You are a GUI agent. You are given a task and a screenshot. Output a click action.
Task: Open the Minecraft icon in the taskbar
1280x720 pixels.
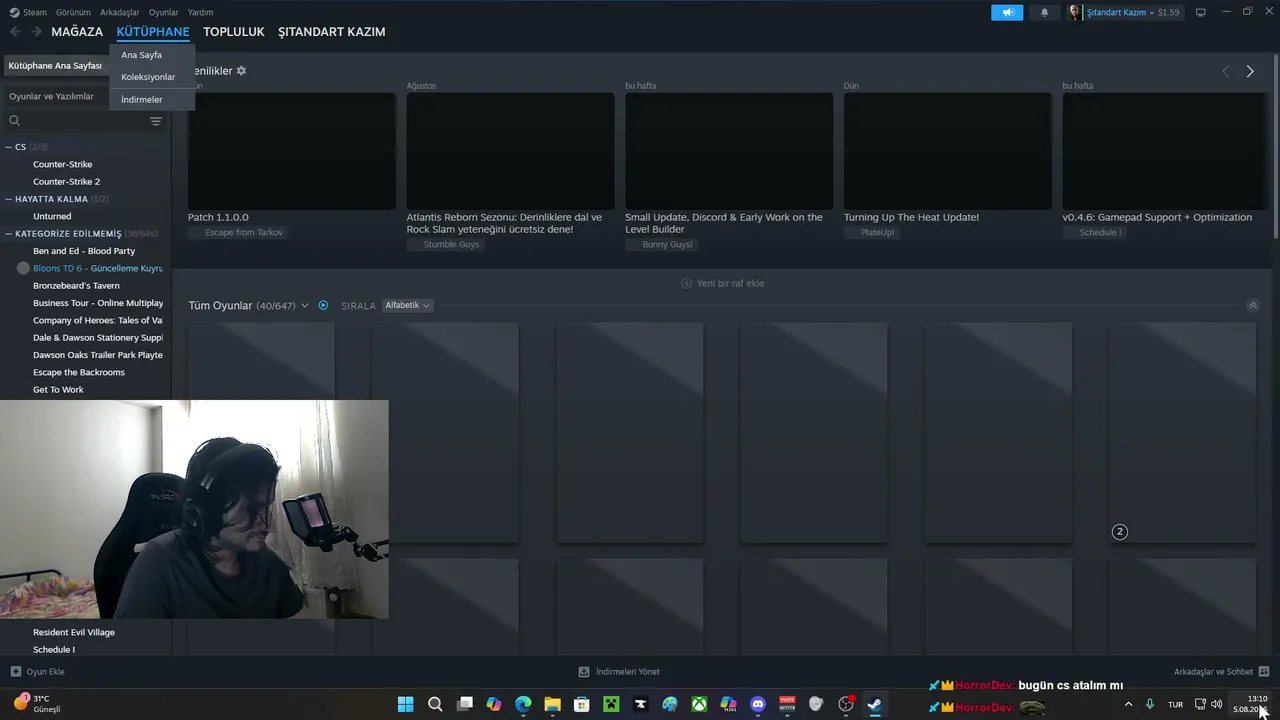click(611, 704)
